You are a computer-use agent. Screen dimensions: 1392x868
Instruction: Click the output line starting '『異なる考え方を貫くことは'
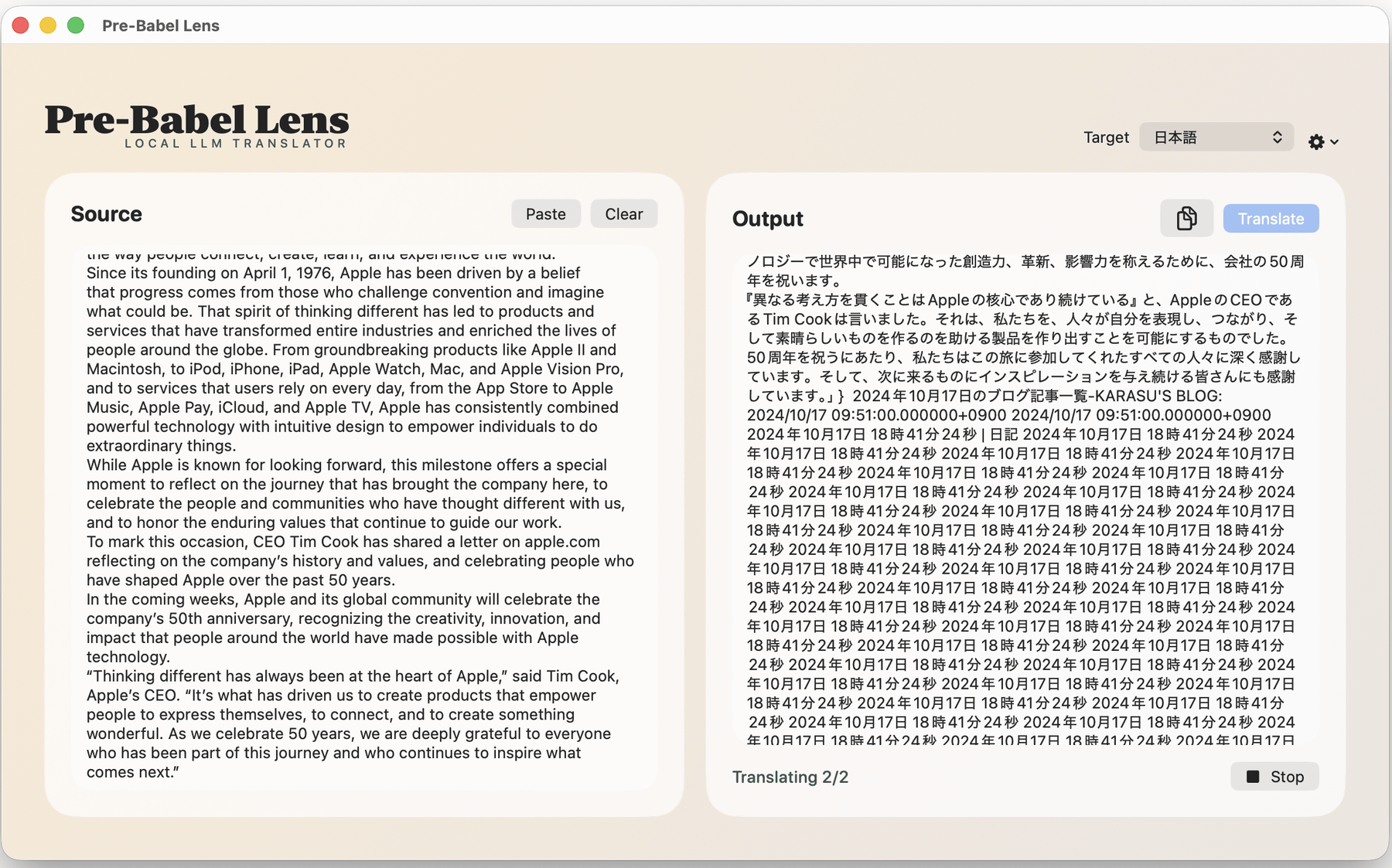coord(1019,300)
